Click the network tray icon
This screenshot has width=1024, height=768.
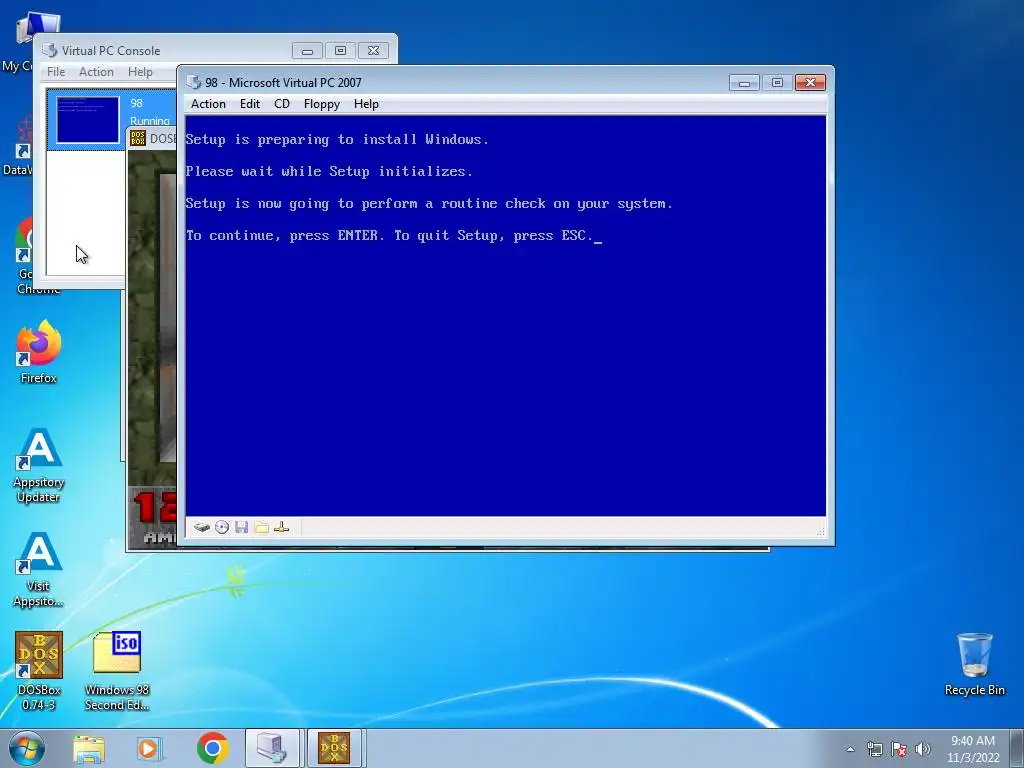[x=874, y=749]
